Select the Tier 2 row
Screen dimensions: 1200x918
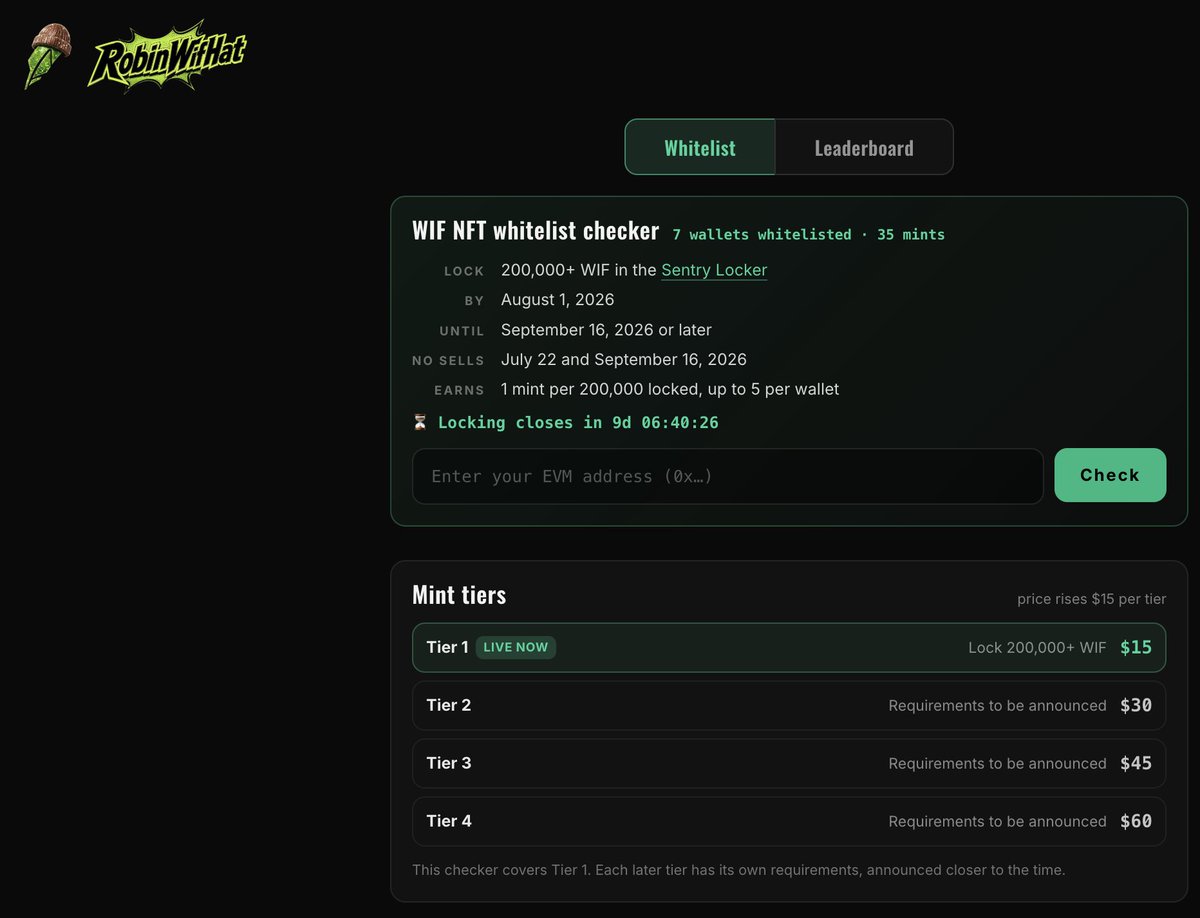[789, 705]
